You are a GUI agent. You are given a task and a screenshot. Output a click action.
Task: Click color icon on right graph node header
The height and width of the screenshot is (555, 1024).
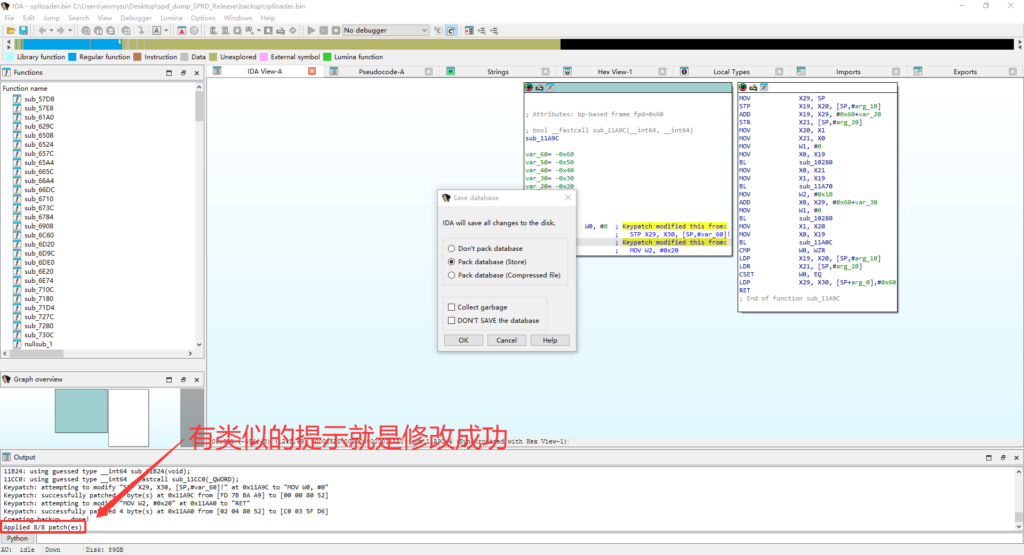coord(743,87)
